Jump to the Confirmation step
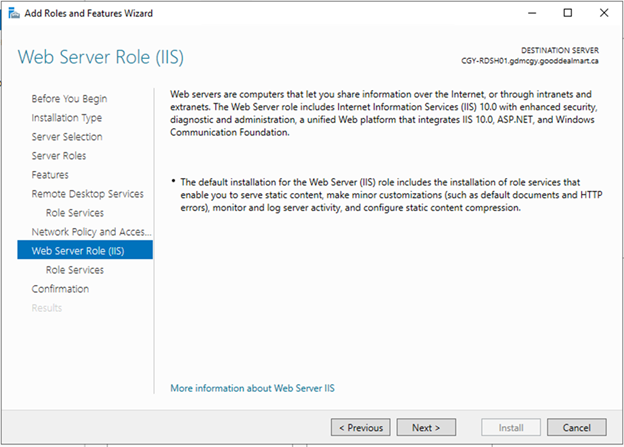Screen dimensions: 624x447 (60, 289)
